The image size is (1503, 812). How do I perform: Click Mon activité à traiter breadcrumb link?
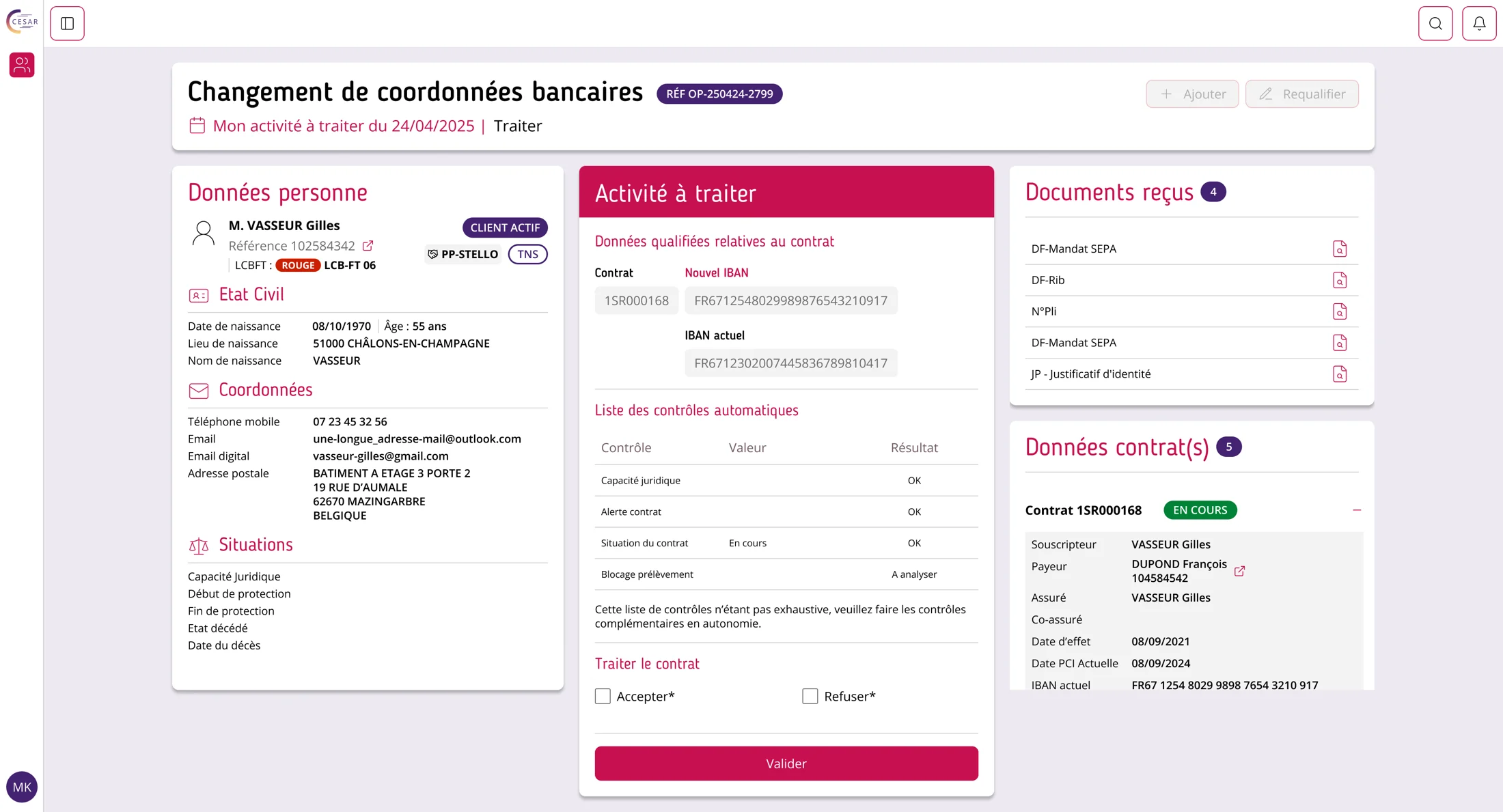coord(344,126)
